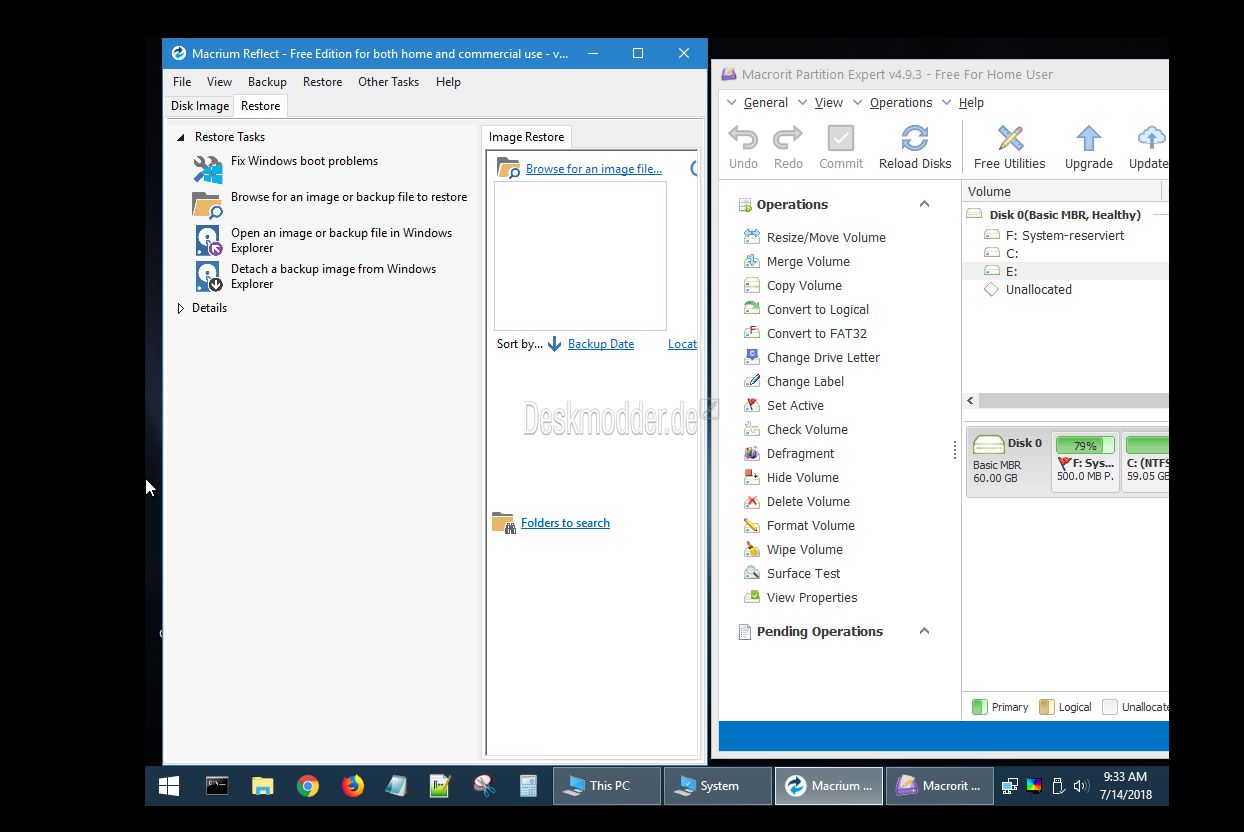Screen dimensions: 1244x832
Task: Click Folders to search link
Action: pyautogui.click(x=565, y=523)
